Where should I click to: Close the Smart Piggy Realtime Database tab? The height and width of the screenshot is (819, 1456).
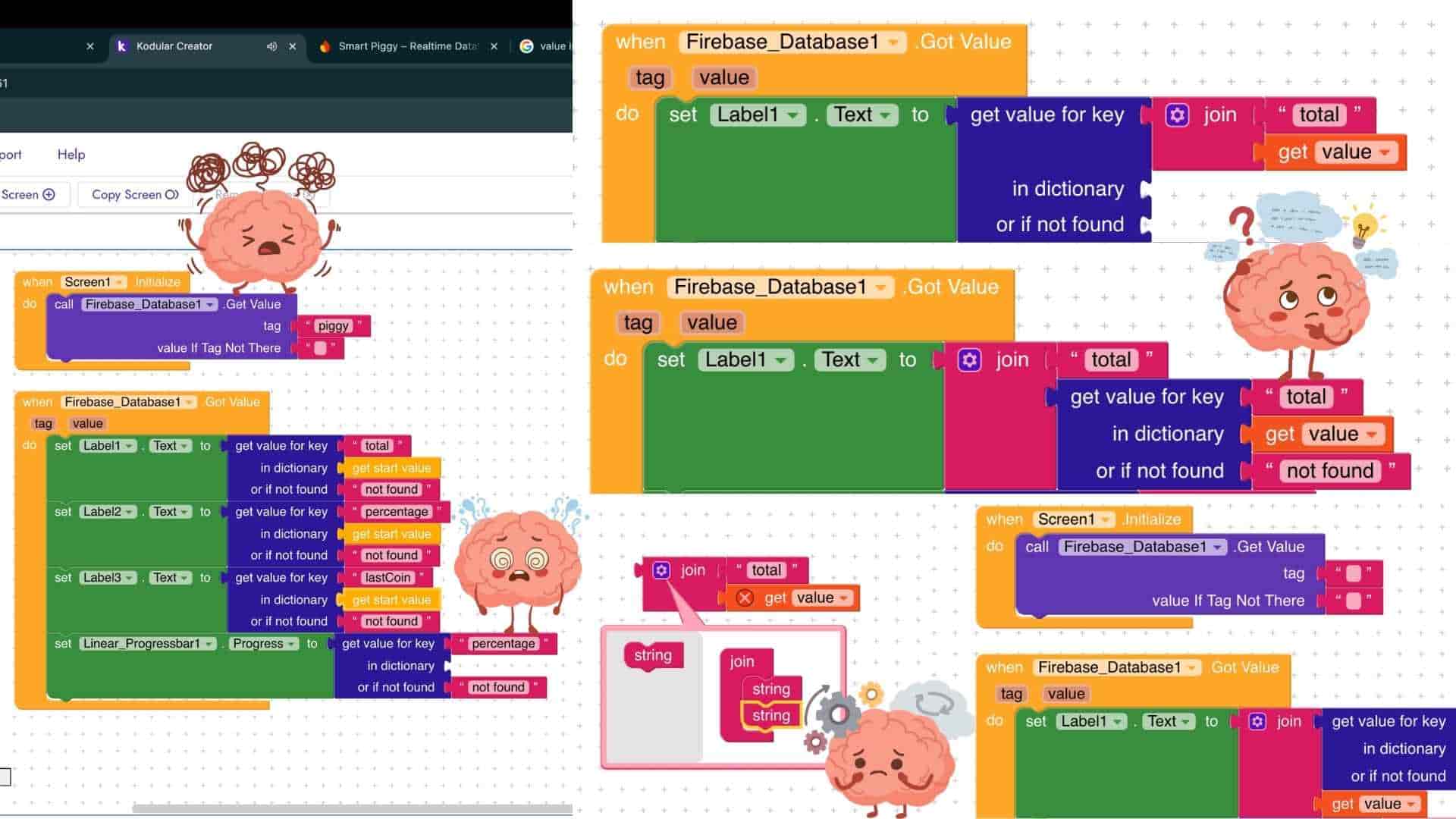(494, 46)
